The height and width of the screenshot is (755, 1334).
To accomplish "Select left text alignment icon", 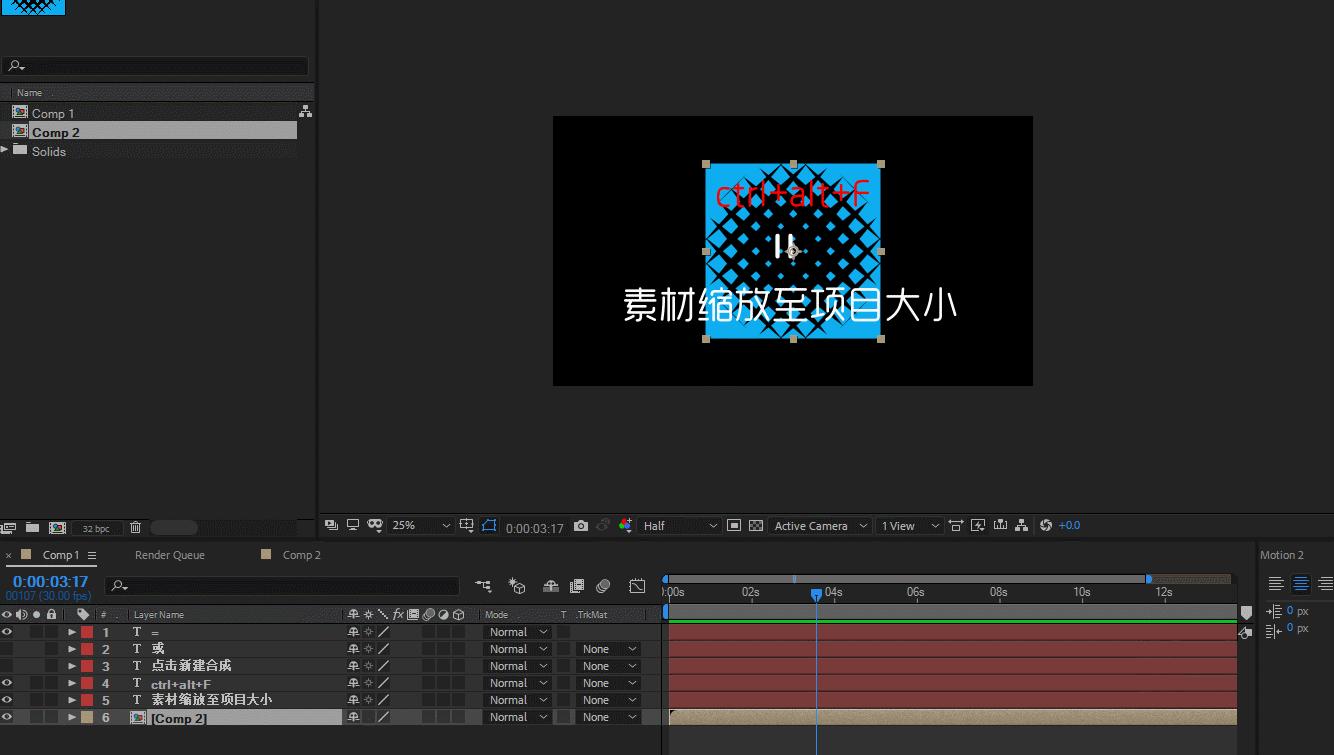I will coord(1276,584).
